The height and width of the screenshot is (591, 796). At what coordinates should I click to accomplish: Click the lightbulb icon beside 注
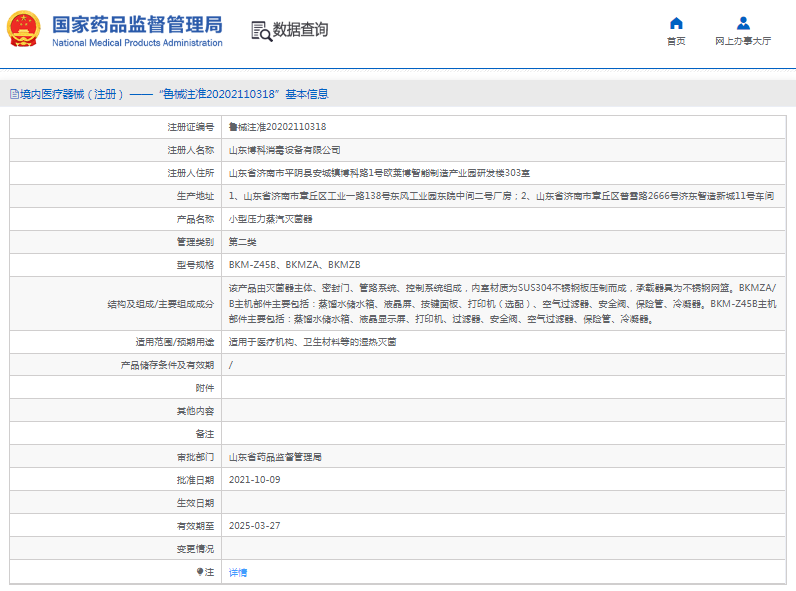coord(200,572)
